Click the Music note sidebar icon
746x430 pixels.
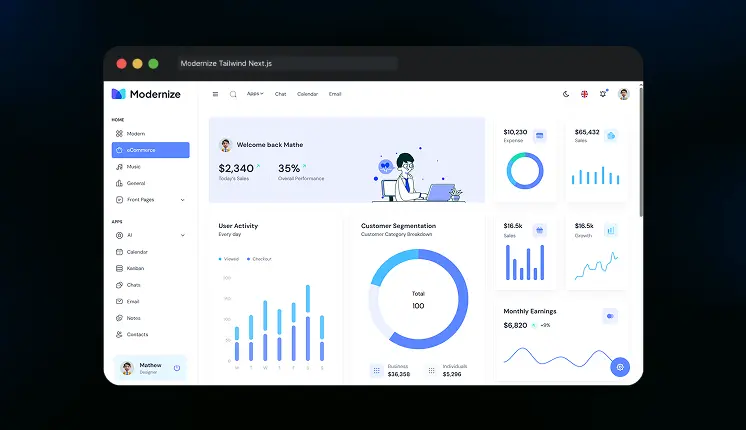click(119, 166)
